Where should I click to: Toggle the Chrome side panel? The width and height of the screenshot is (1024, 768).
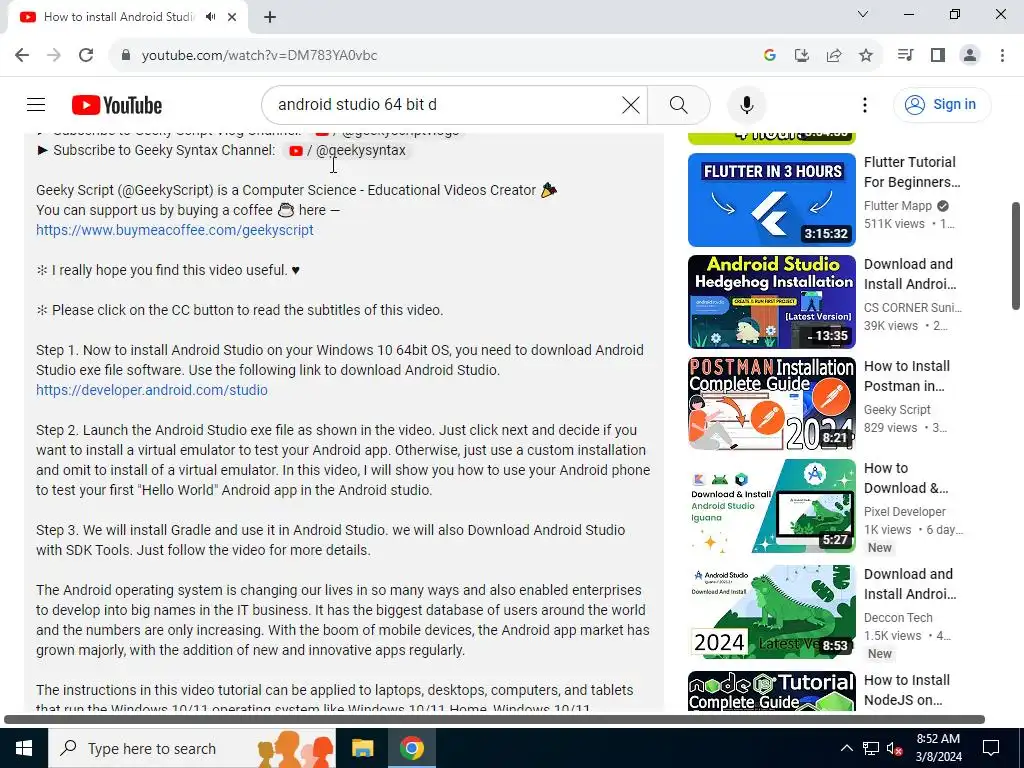pyautogui.click(x=938, y=56)
